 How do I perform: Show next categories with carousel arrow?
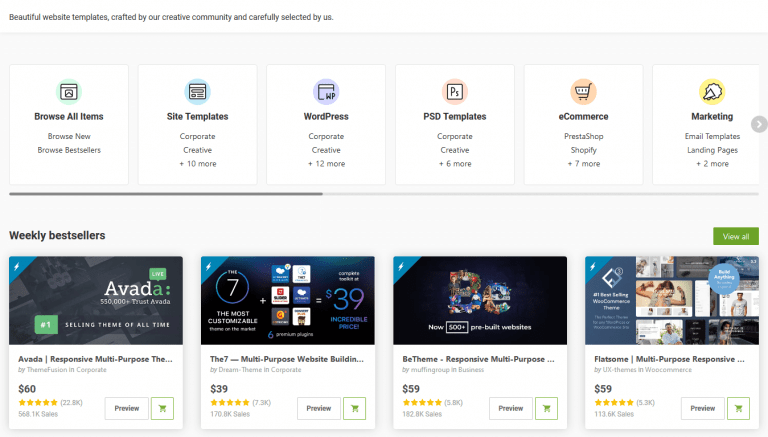click(759, 124)
